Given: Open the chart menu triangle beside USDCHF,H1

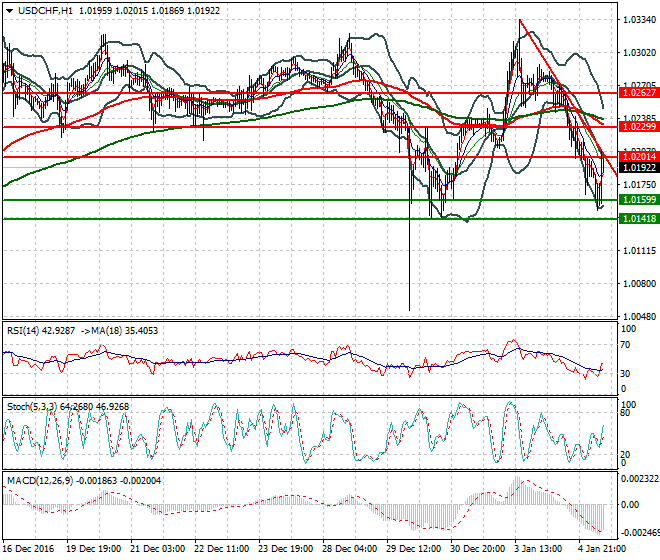Looking at the screenshot, I should (9, 11).
